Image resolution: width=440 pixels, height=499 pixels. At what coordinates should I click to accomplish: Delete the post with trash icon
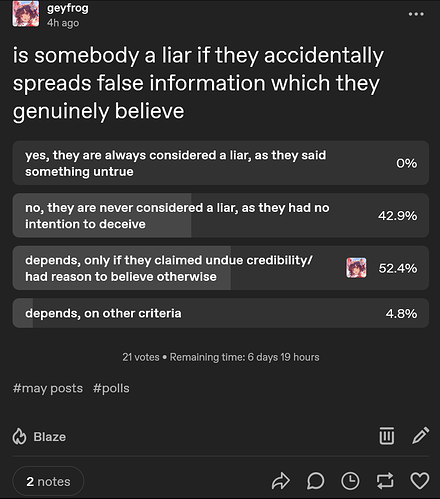[x=387, y=436]
